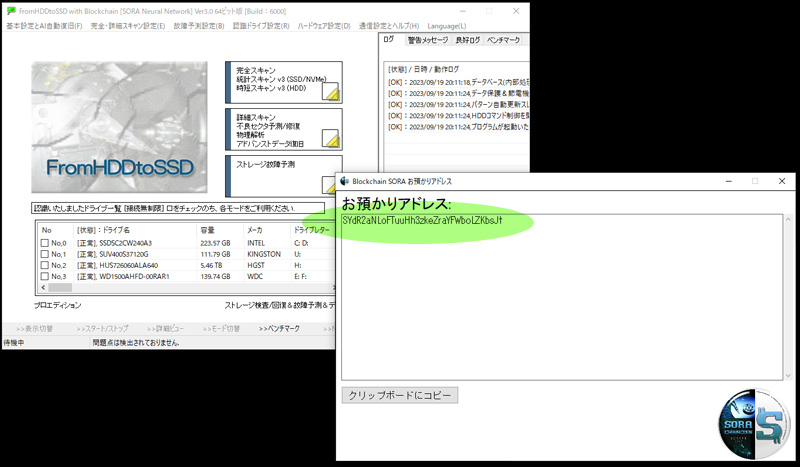Click the log entry mentioning HDDコマンド制御

(x=458, y=116)
